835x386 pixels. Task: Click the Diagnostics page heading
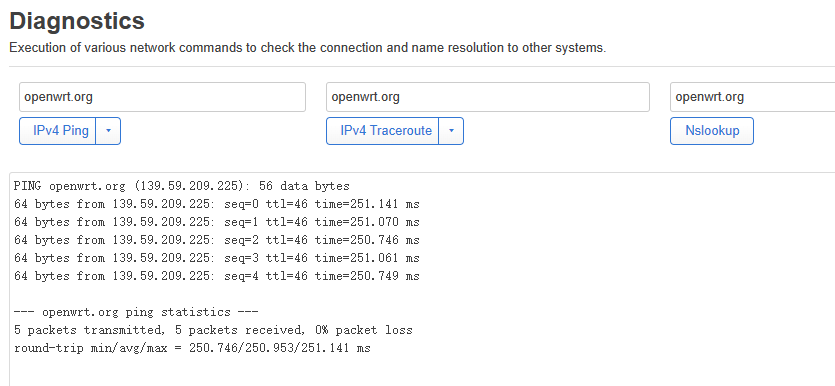[77, 21]
